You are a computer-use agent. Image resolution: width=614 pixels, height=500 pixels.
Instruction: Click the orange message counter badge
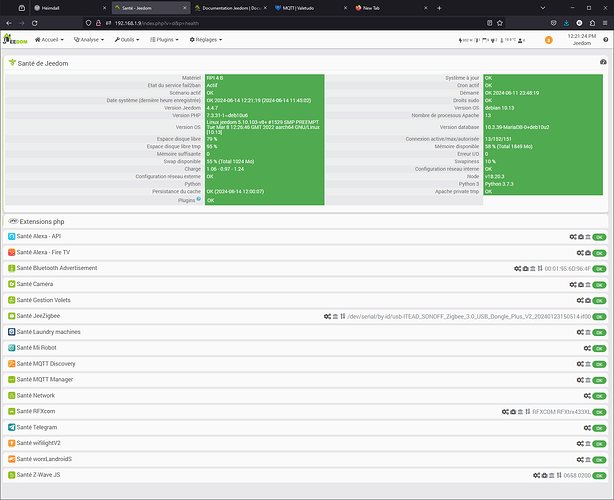pyautogui.click(x=549, y=40)
